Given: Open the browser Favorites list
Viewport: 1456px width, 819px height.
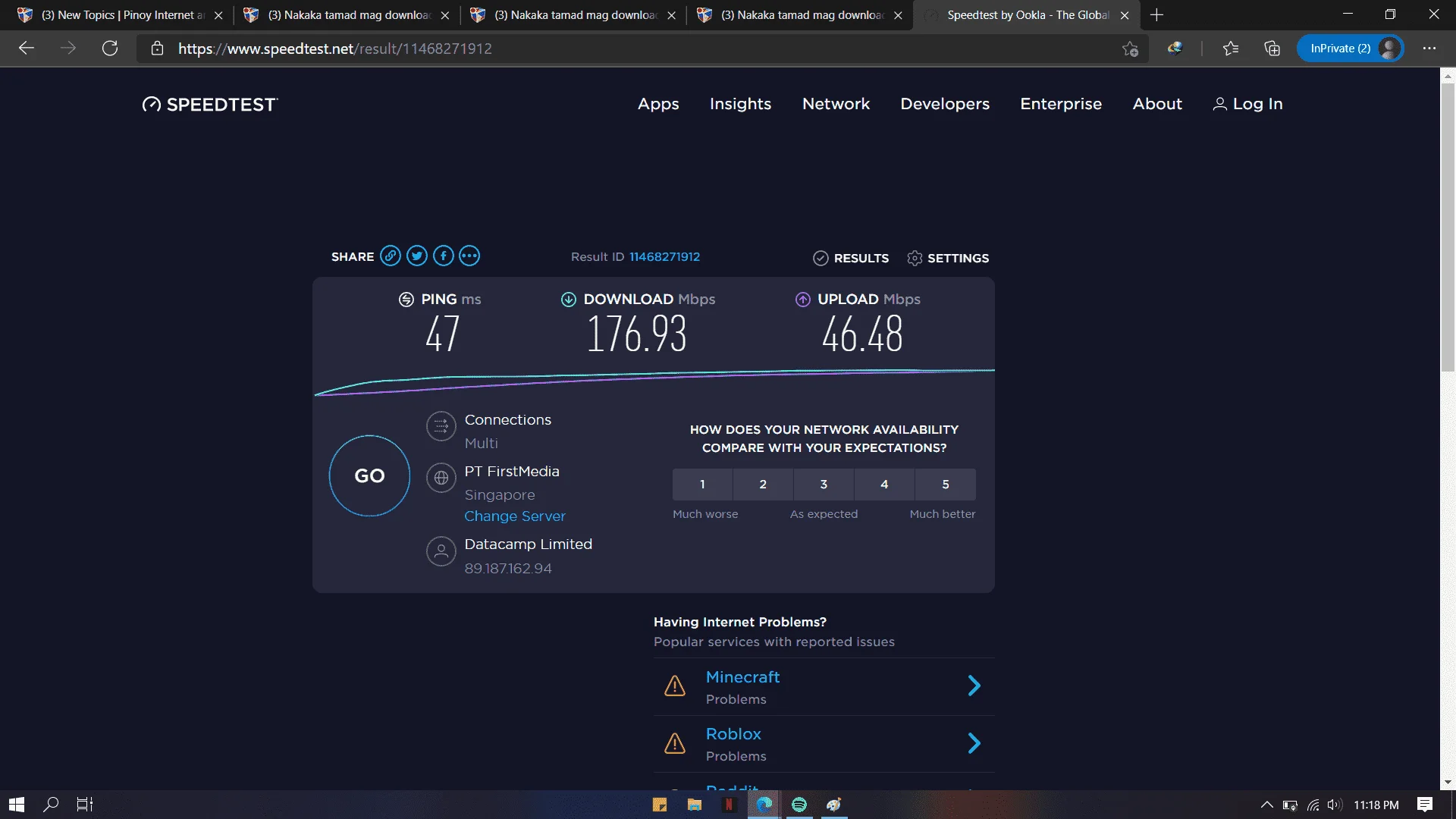Looking at the screenshot, I should [1231, 49].
